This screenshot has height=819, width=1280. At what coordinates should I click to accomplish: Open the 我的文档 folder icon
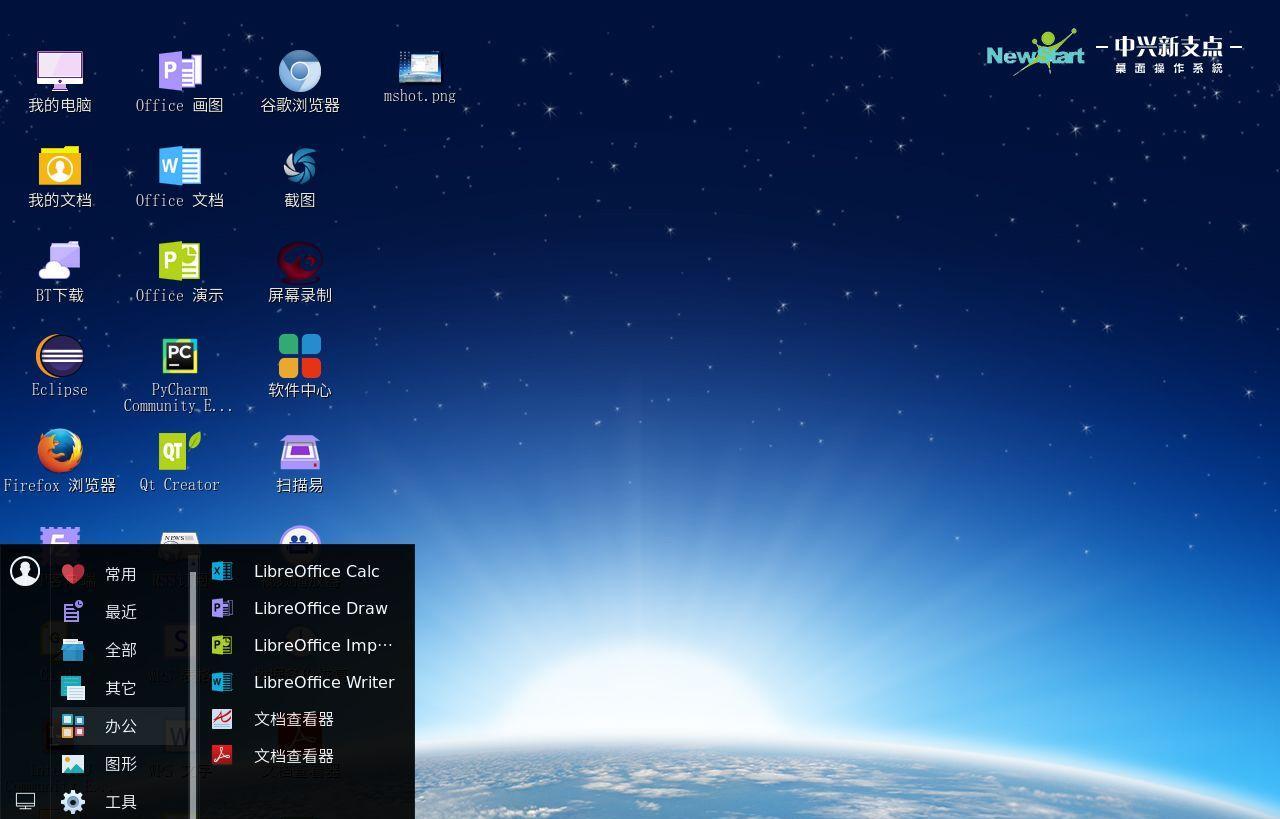click(60, 177)
